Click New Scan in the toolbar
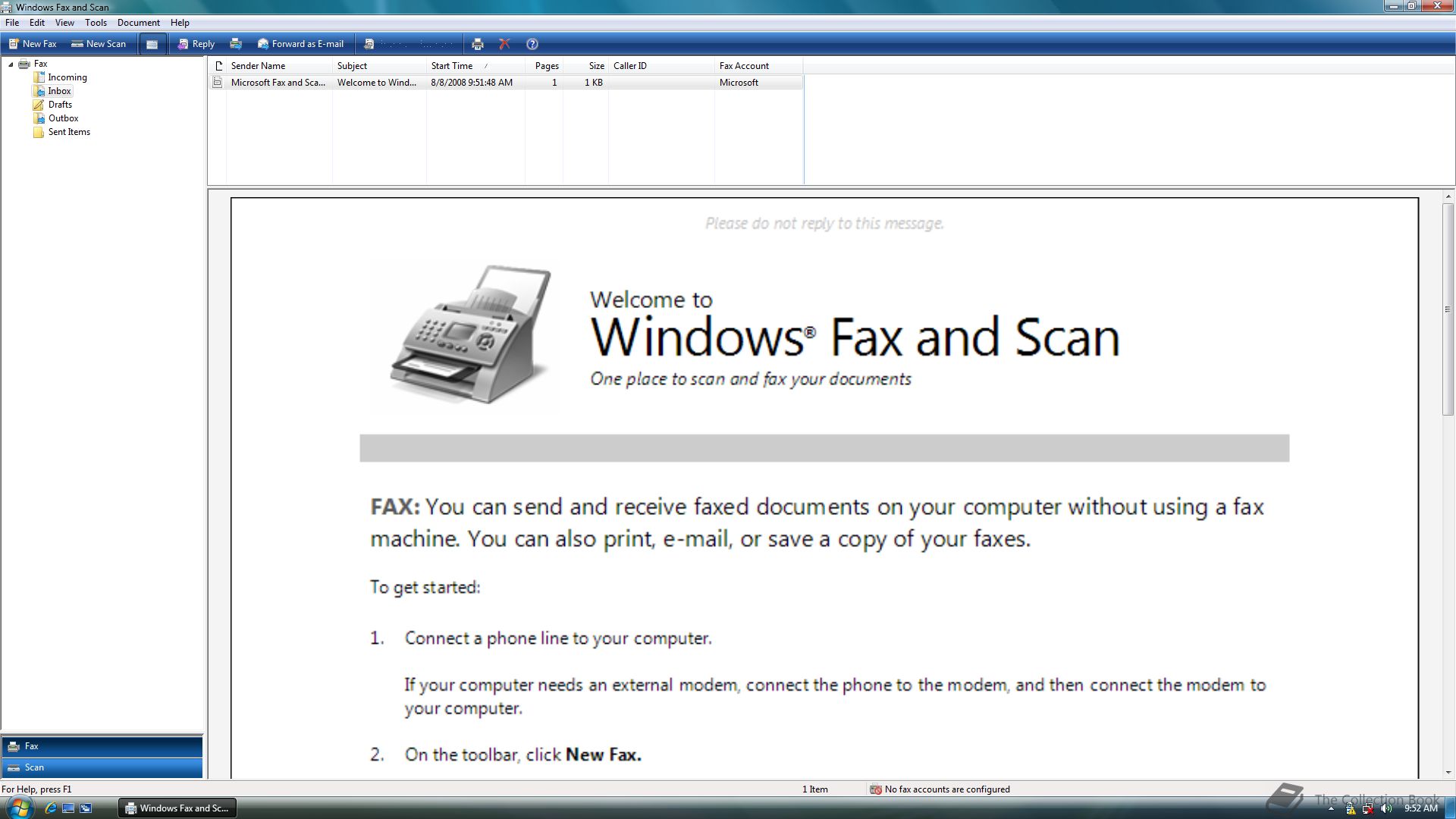Screen dimensions: 1456x819 [99, 44]
